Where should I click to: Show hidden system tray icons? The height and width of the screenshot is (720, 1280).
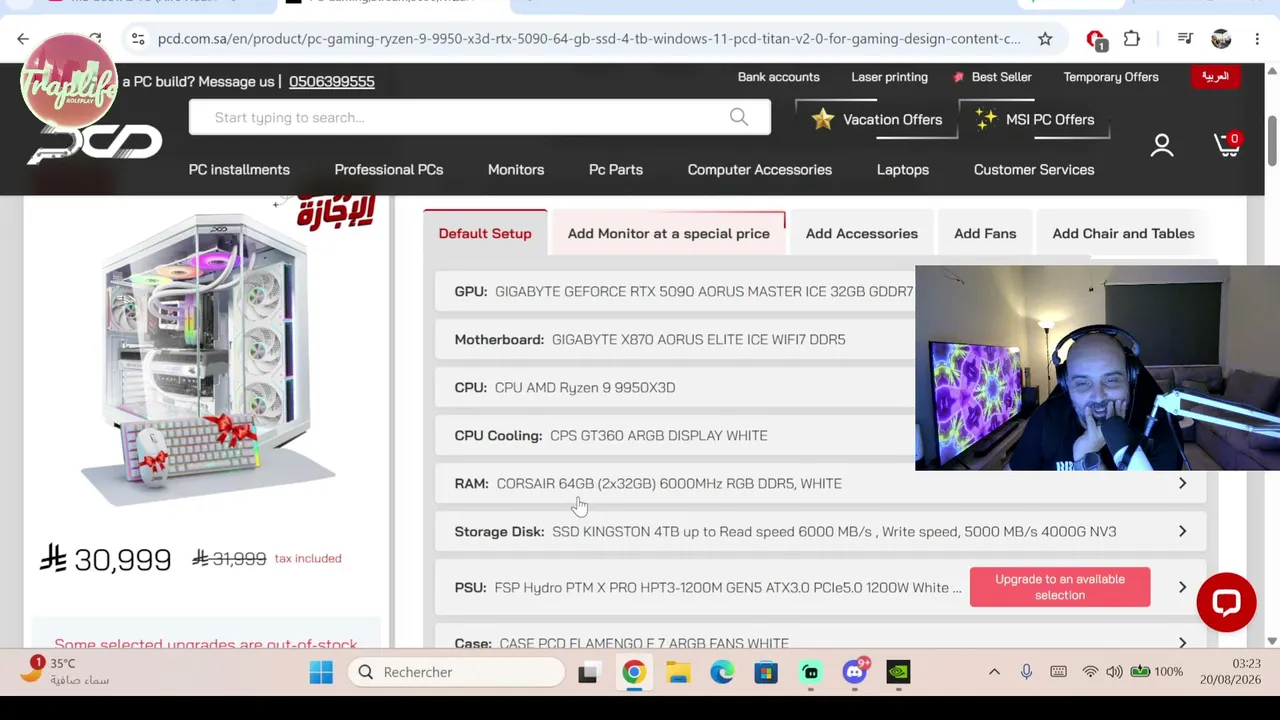(994, 672)
